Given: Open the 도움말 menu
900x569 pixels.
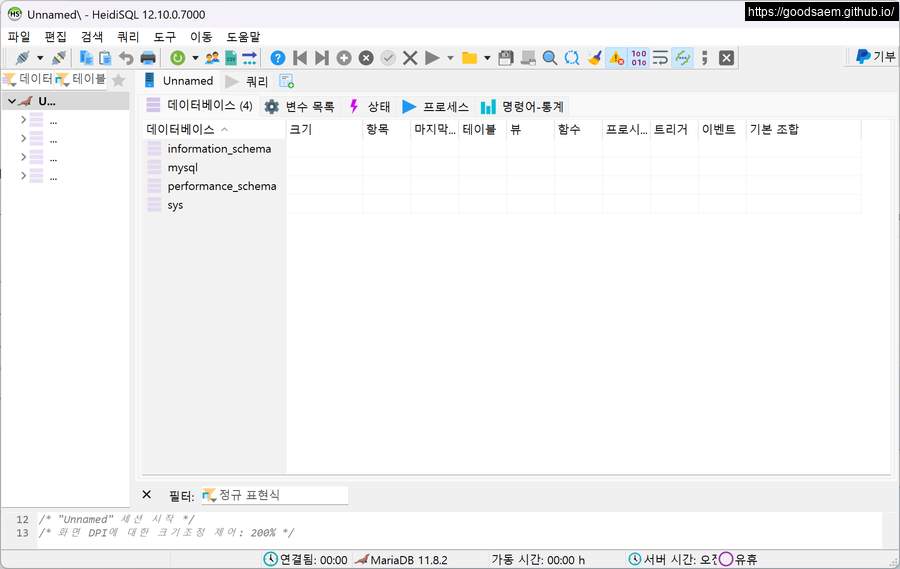Looking at the screenshot, I should (243, 37).
